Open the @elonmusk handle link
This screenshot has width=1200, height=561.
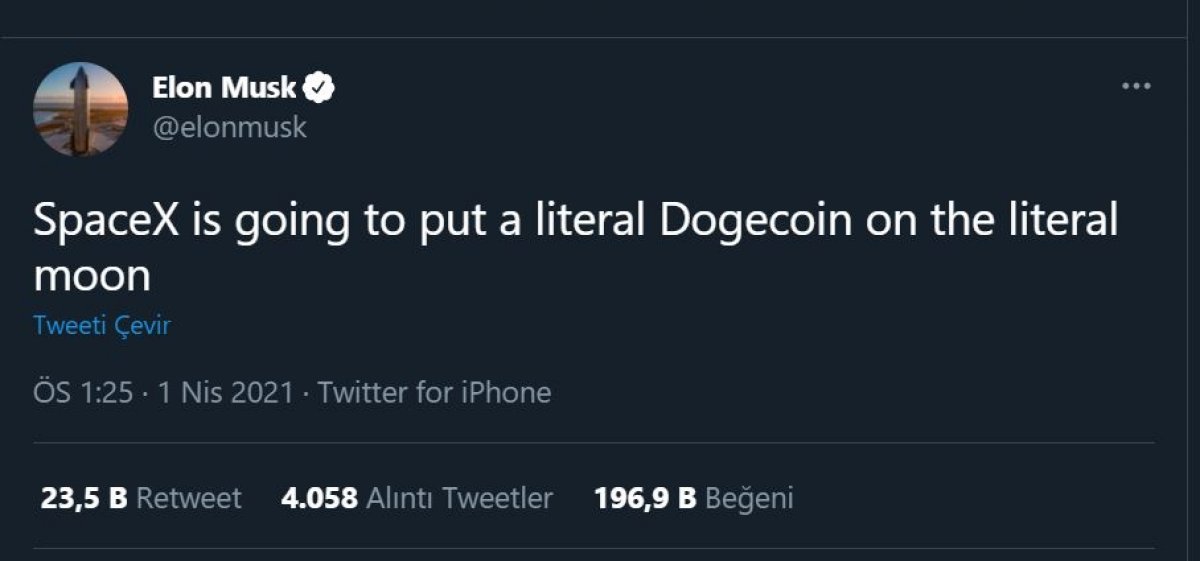[x=229, y=128]
